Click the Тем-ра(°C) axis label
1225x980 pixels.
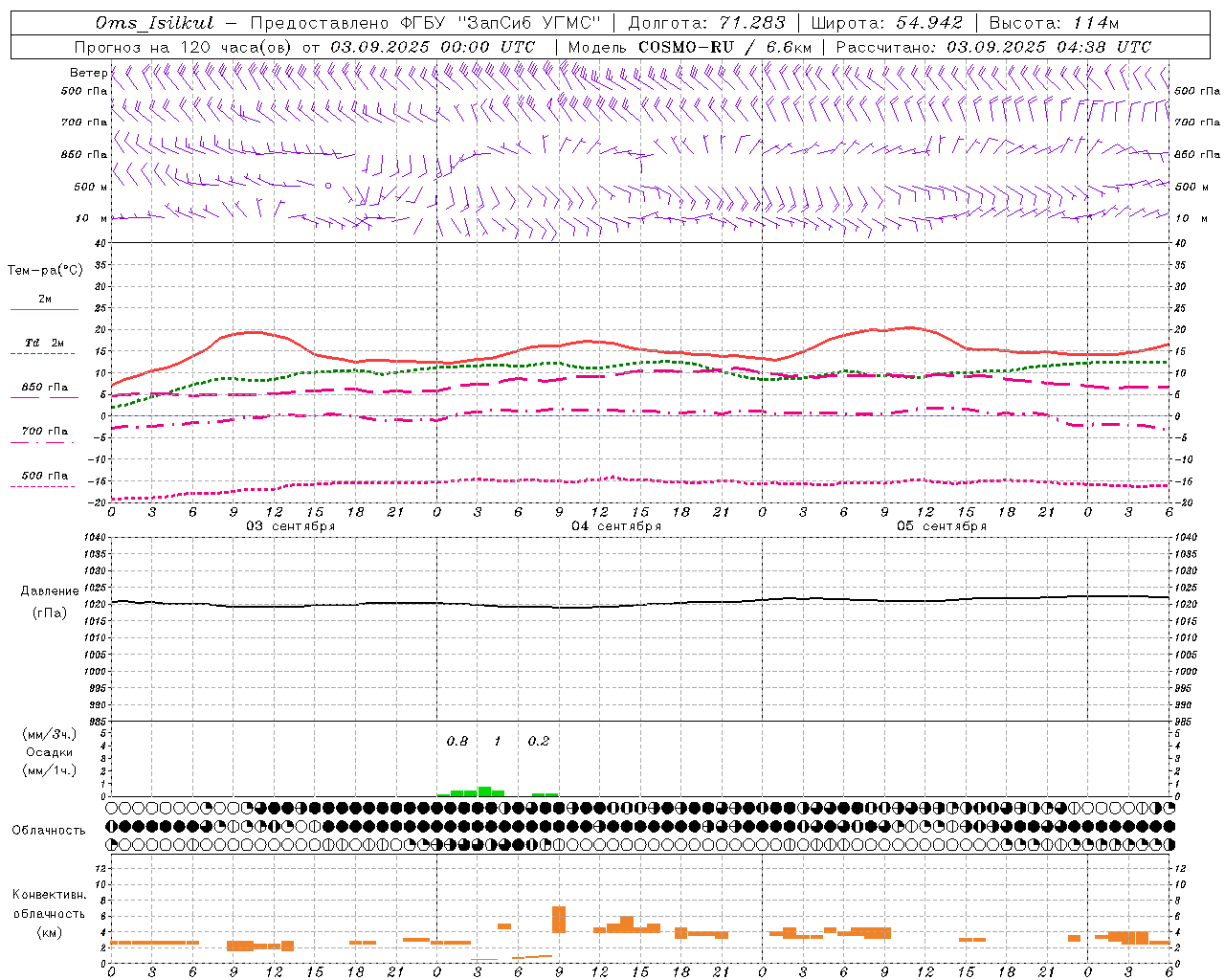click(45, 271)
